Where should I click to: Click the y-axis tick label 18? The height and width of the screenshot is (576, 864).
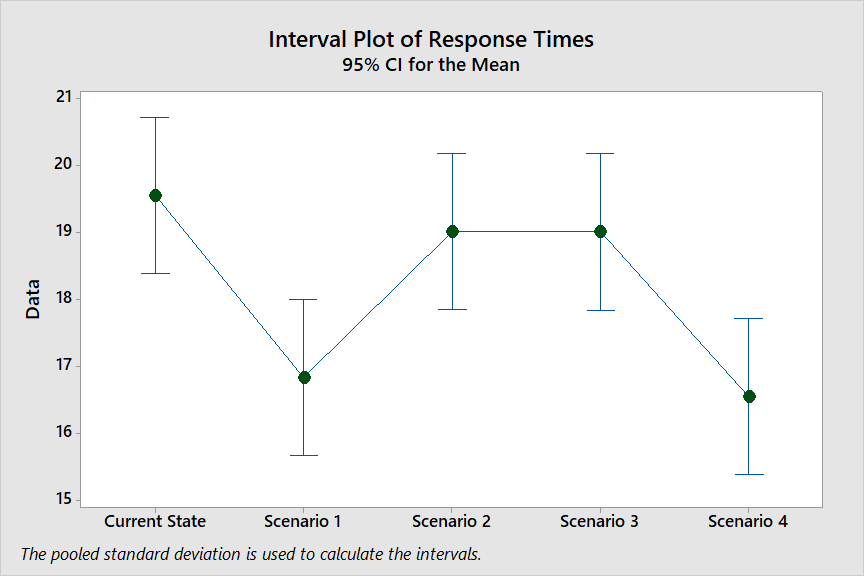[x=64, y=298]
